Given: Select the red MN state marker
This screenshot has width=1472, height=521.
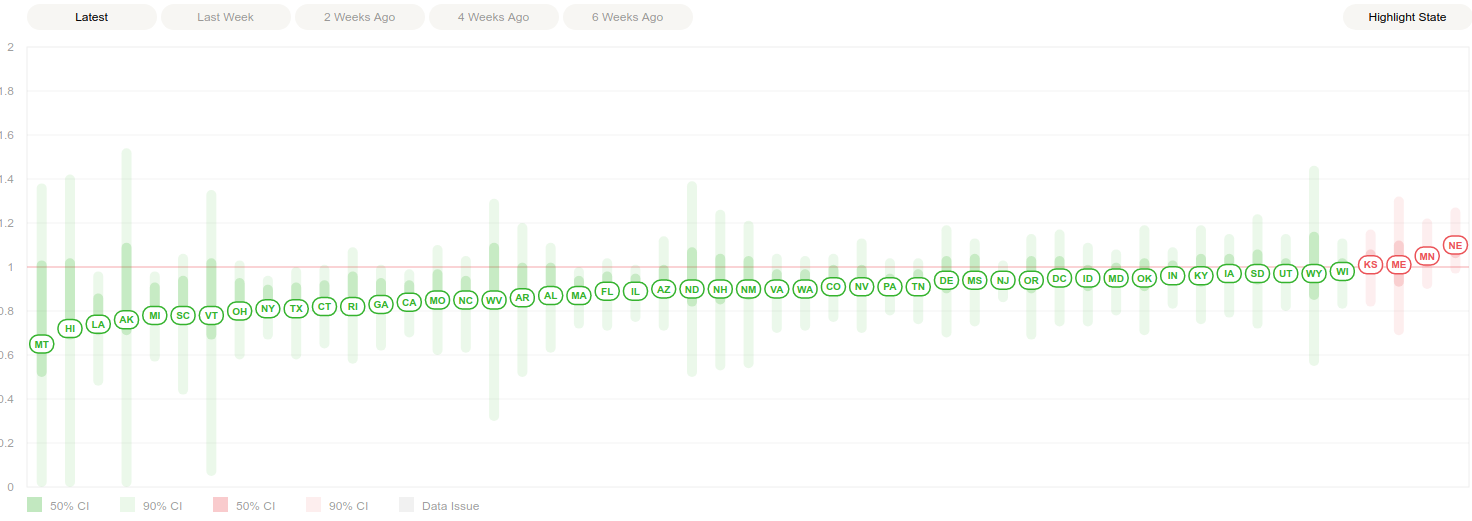Looking at the screenshot, I should click(x=1427, y=257).
